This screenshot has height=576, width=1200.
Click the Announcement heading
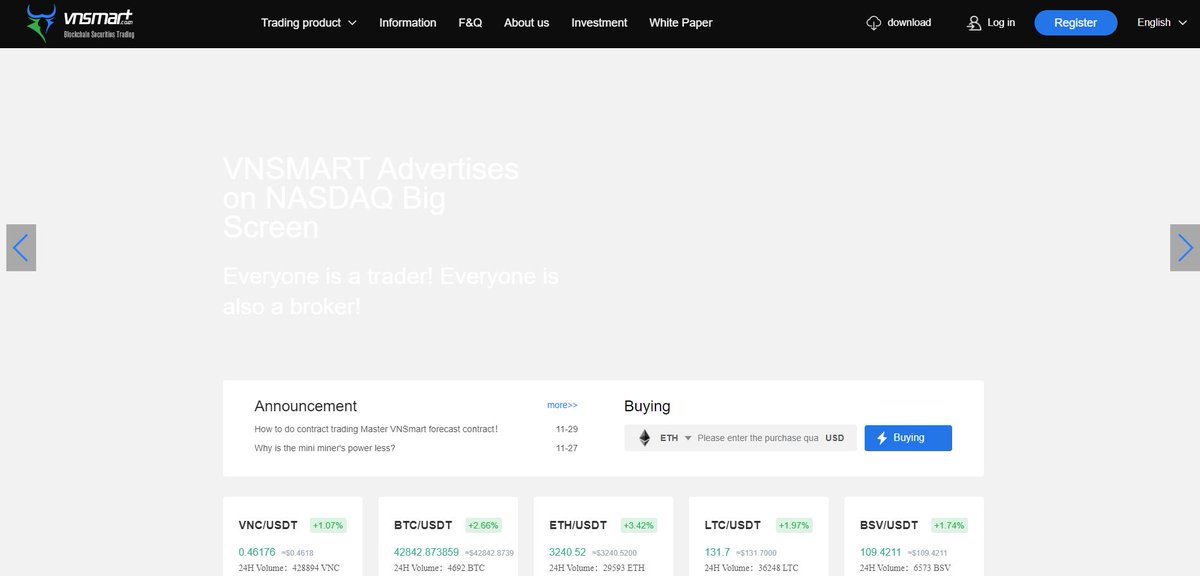click(x=306, y=406)
